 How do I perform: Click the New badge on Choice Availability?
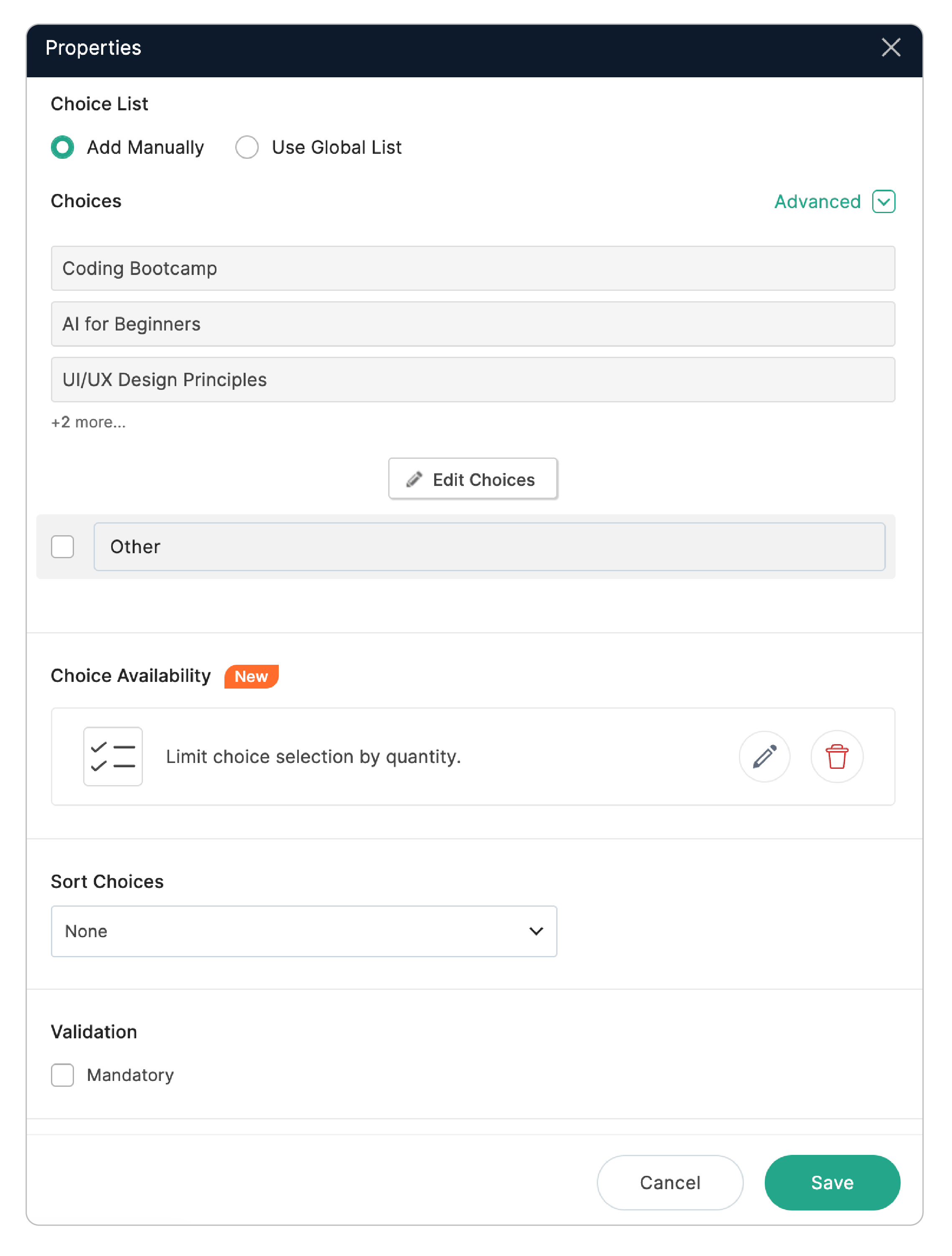(251, 676)
